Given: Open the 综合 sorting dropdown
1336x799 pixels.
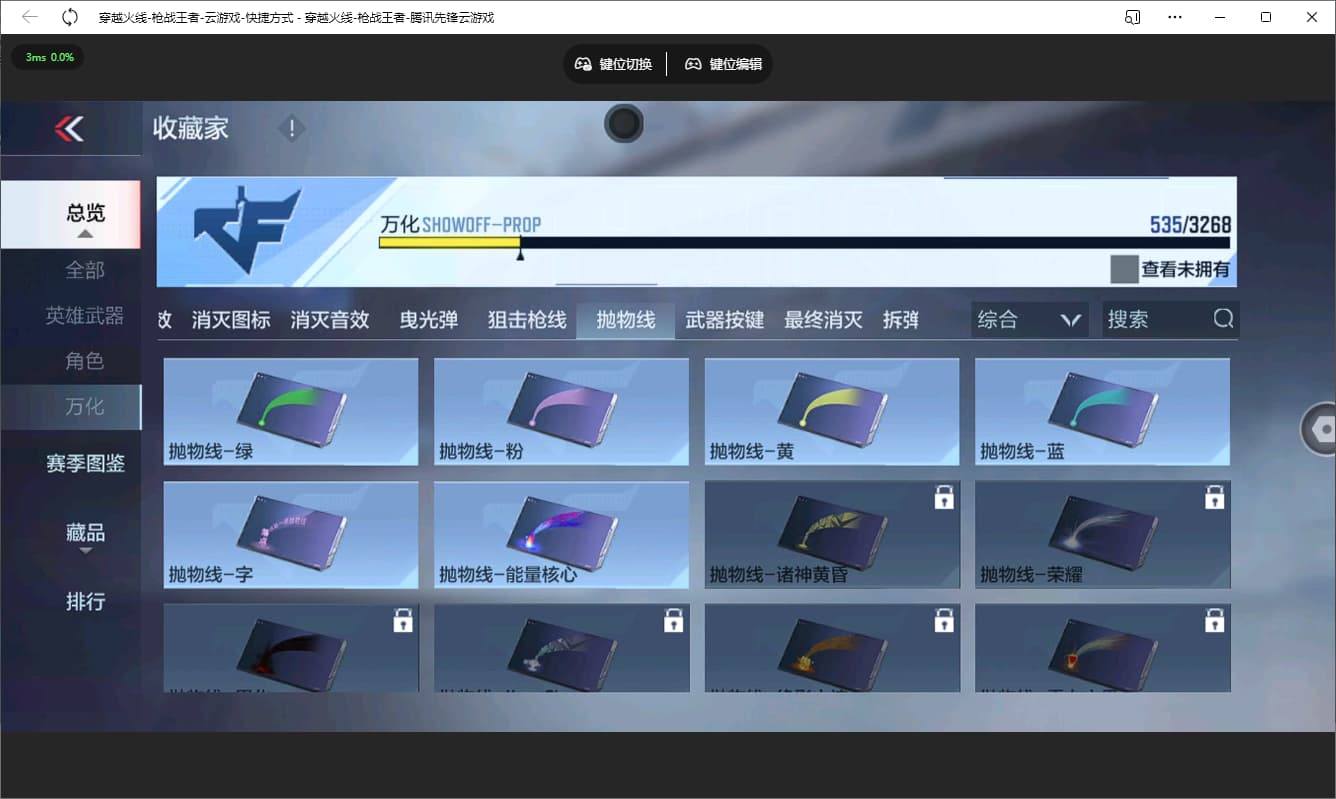Looking at the screenshot, I should 1029,318.
